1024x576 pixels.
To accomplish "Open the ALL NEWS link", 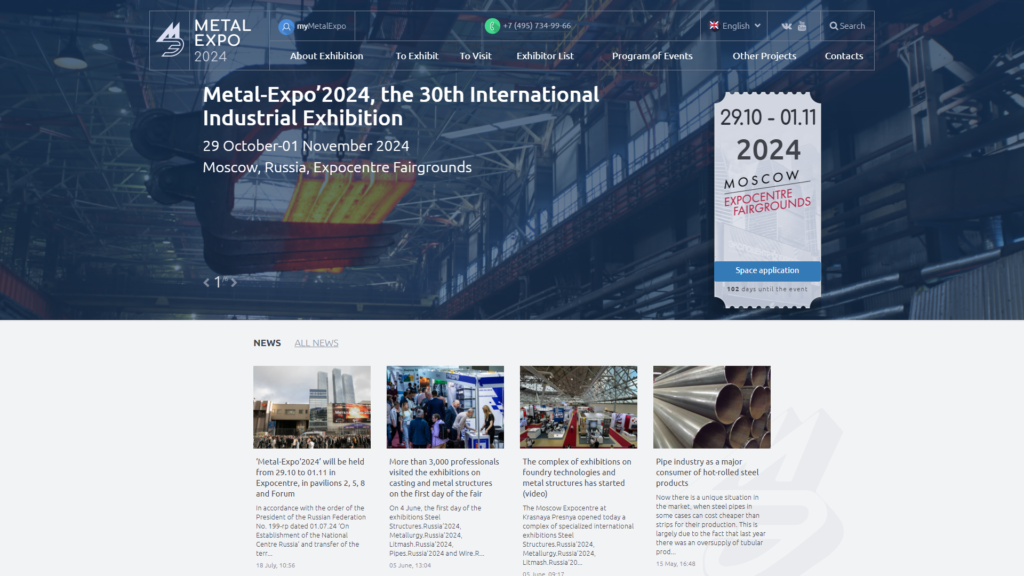I will (x=316, y=343).
